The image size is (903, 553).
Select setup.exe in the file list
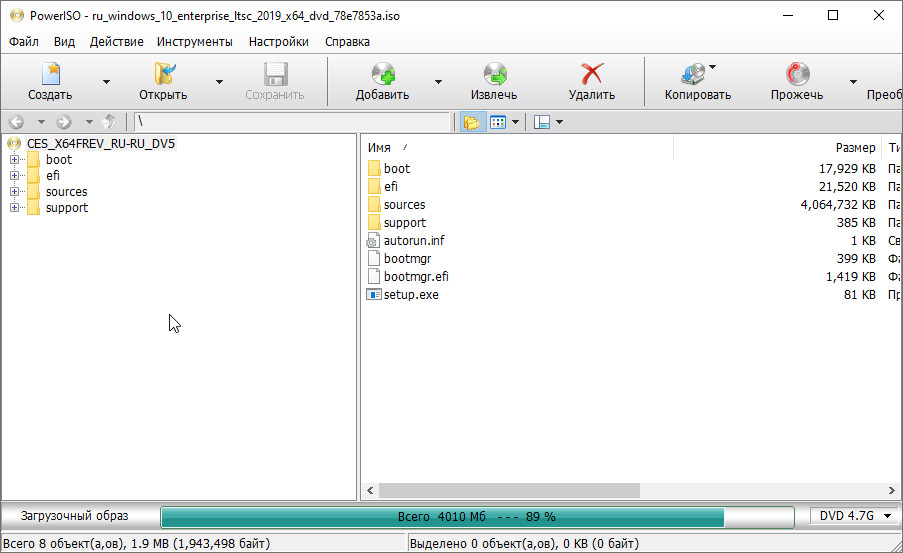(x=411, y=295)
